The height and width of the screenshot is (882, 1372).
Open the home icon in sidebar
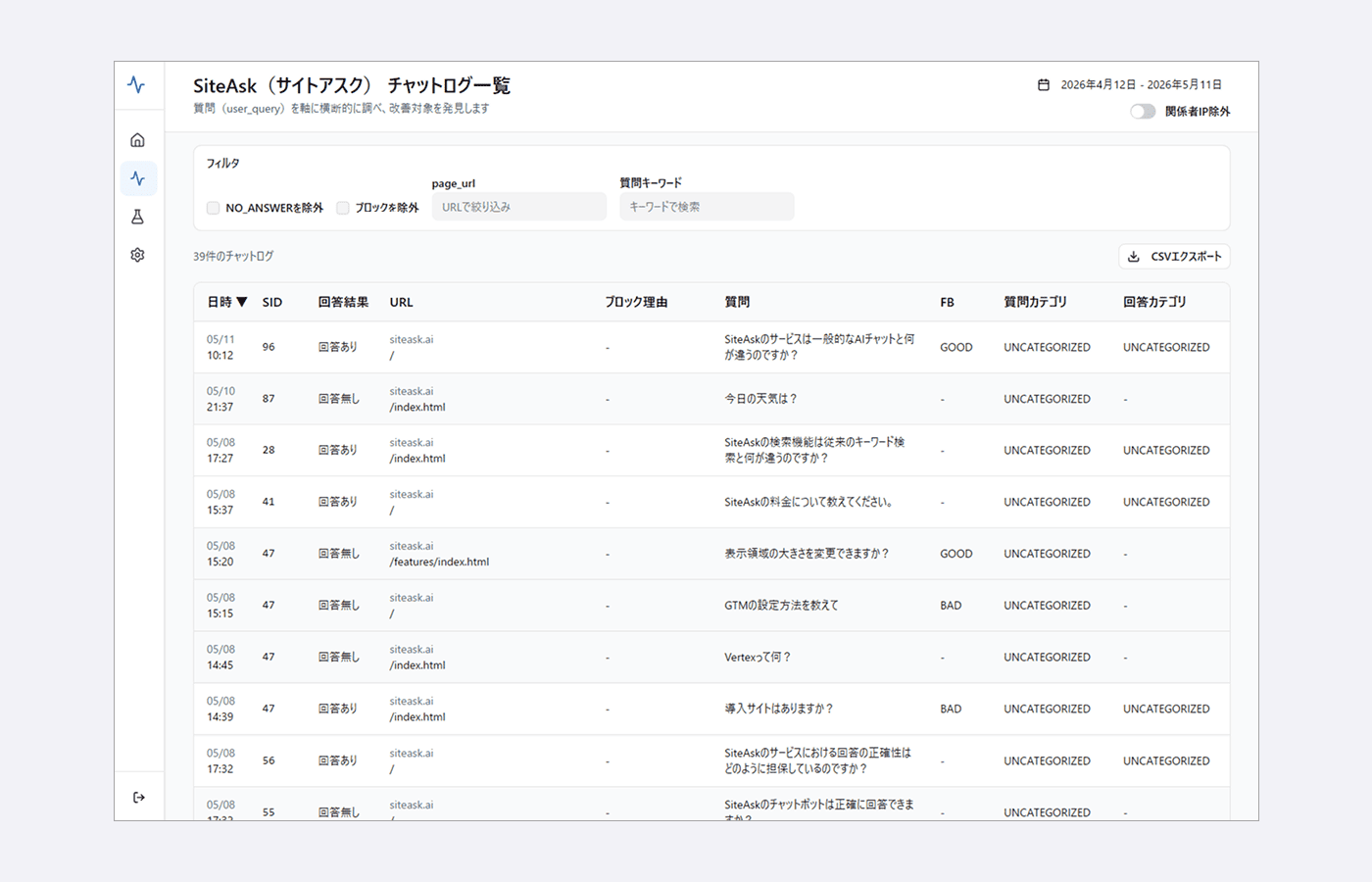(x=137, y=140)
